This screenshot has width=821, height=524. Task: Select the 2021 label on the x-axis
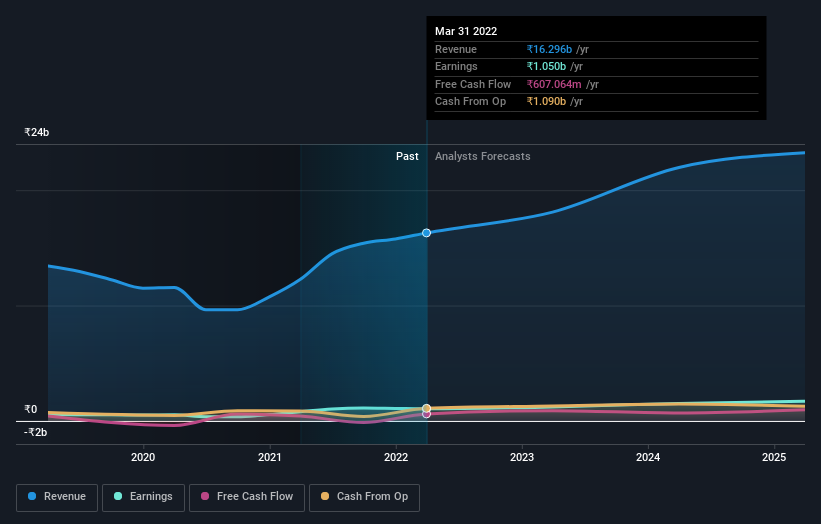click(270, 458)
